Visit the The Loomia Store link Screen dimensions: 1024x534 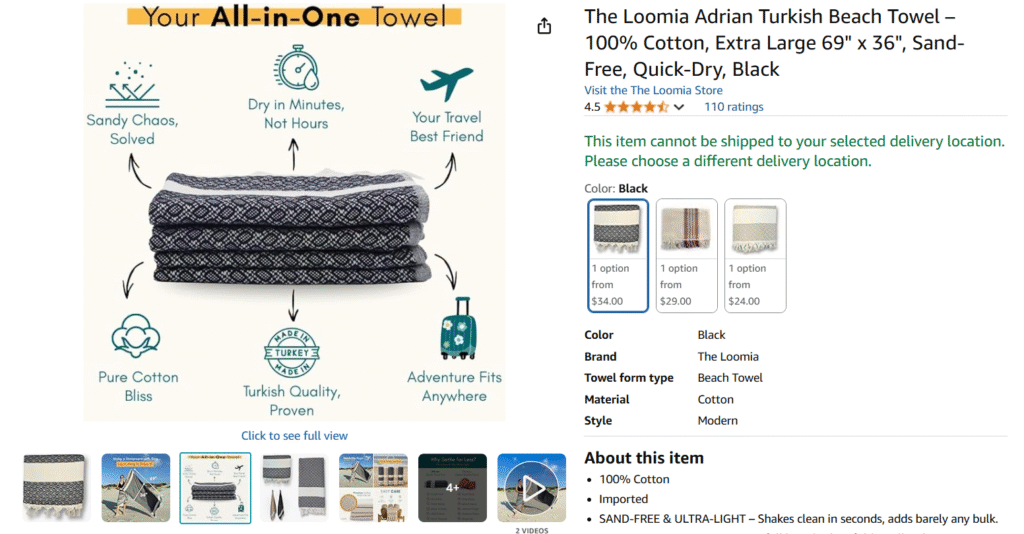coord(653,90)
